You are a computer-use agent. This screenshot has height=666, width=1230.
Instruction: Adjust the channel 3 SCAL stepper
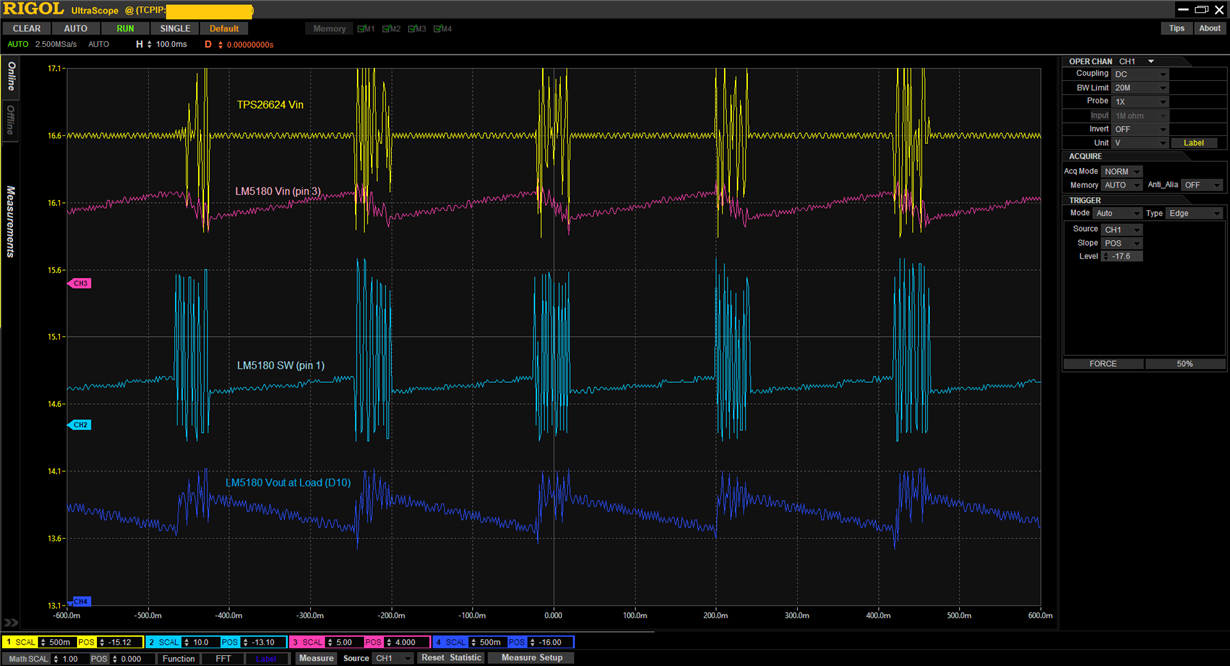[328, 642]
